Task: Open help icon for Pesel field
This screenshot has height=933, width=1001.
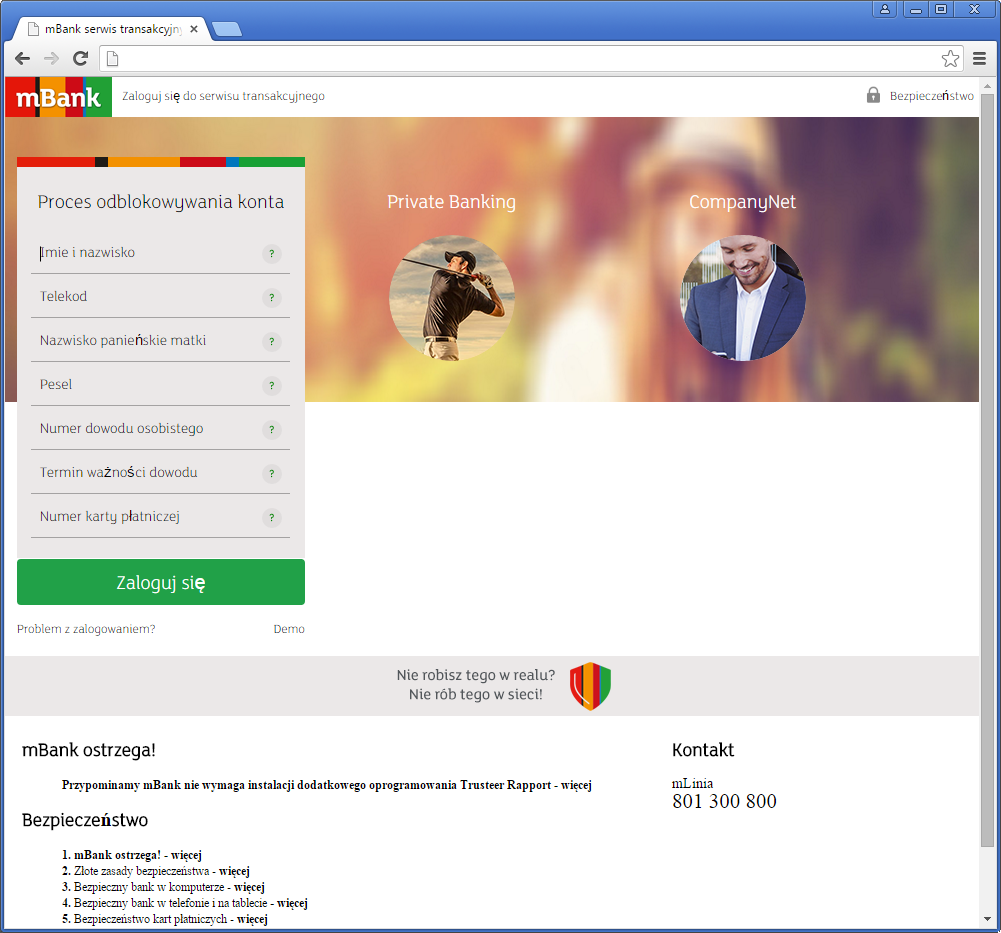Action: (x=271, y=386)
